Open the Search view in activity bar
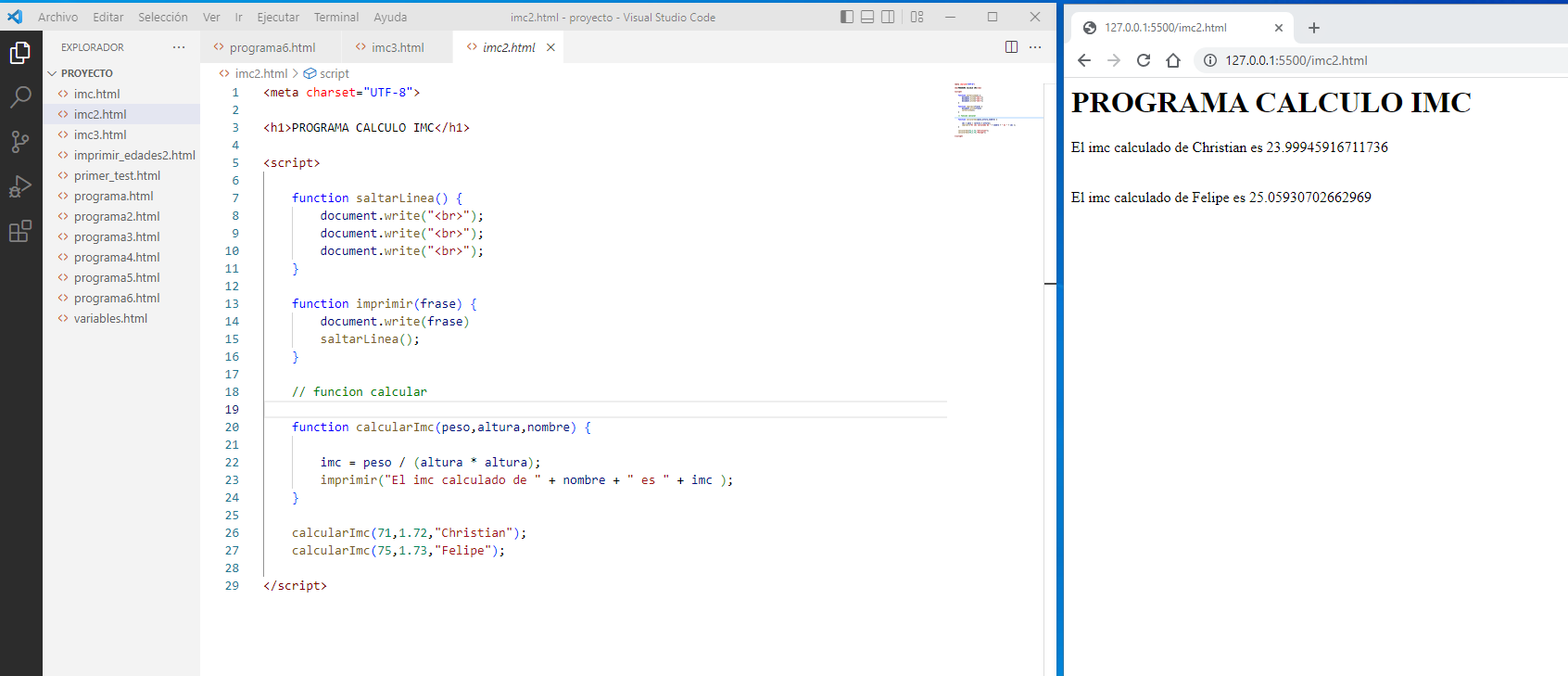1568x676 pixels. point(20,96)
